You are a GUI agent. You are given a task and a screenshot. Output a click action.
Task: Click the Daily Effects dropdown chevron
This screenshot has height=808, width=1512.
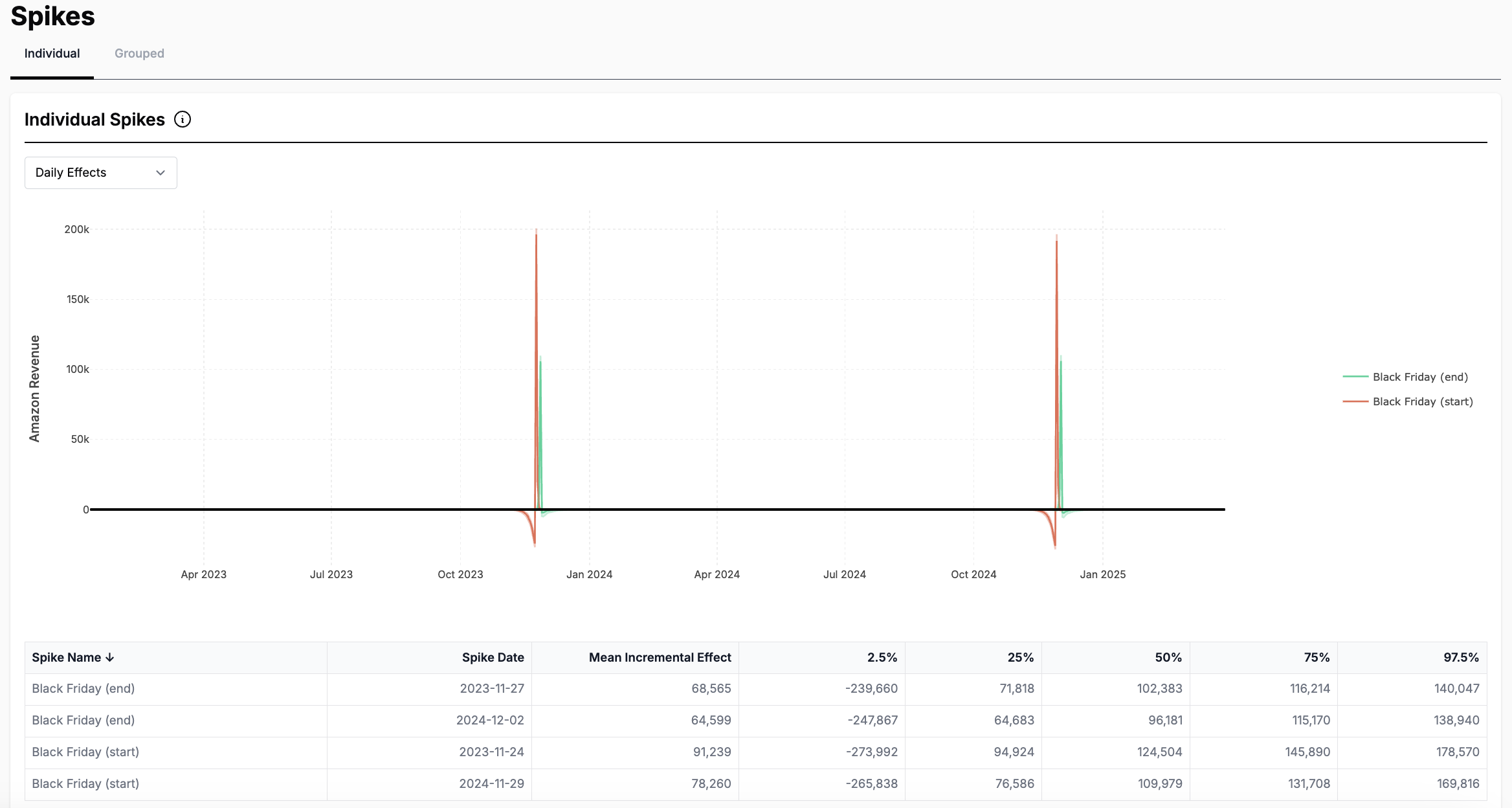[x=161, y=173]
